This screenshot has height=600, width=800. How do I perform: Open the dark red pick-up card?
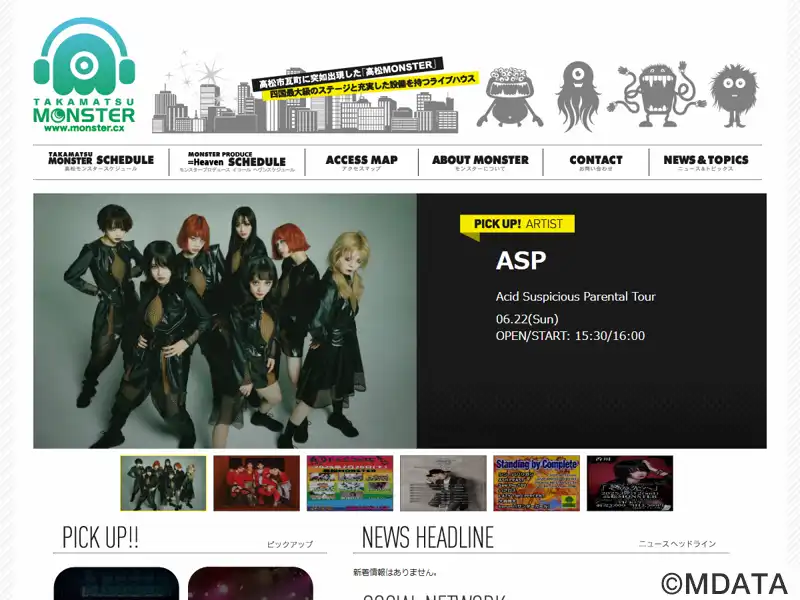(251, 583)
